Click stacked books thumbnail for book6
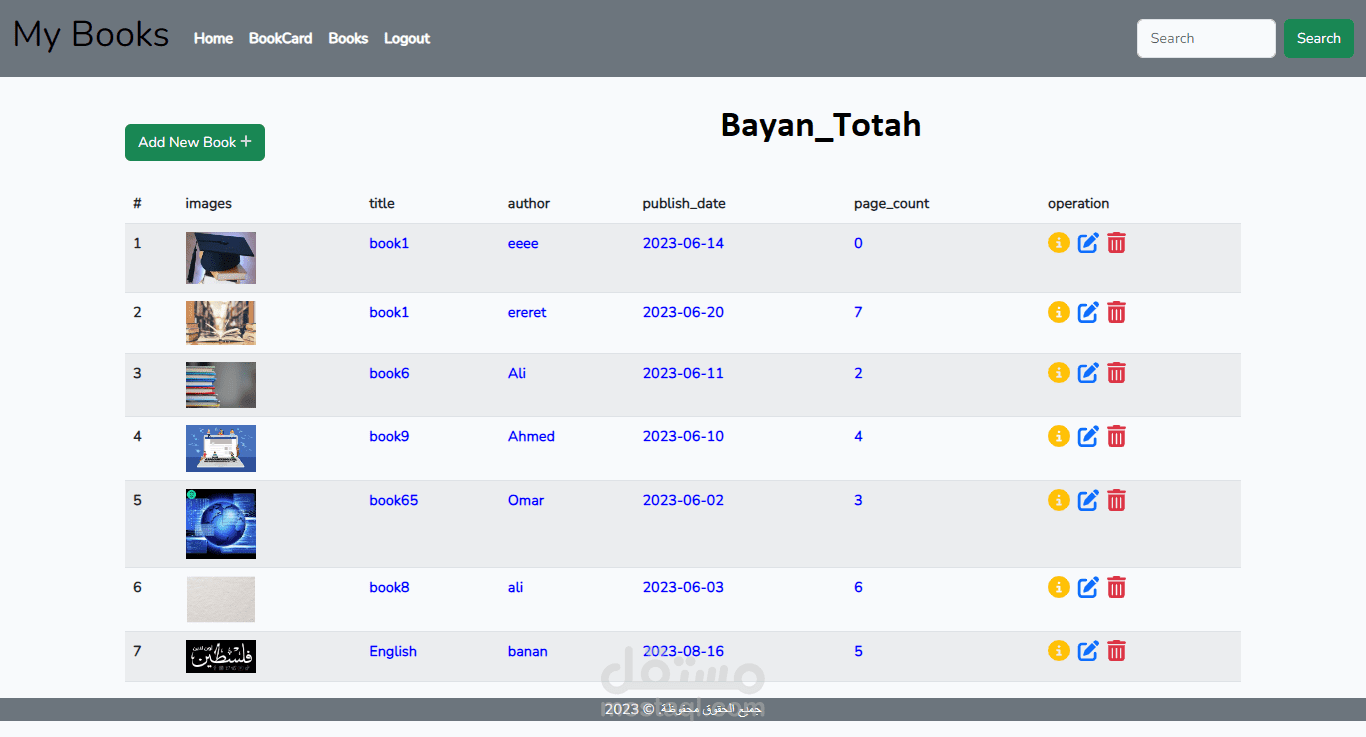 [221, 385]
